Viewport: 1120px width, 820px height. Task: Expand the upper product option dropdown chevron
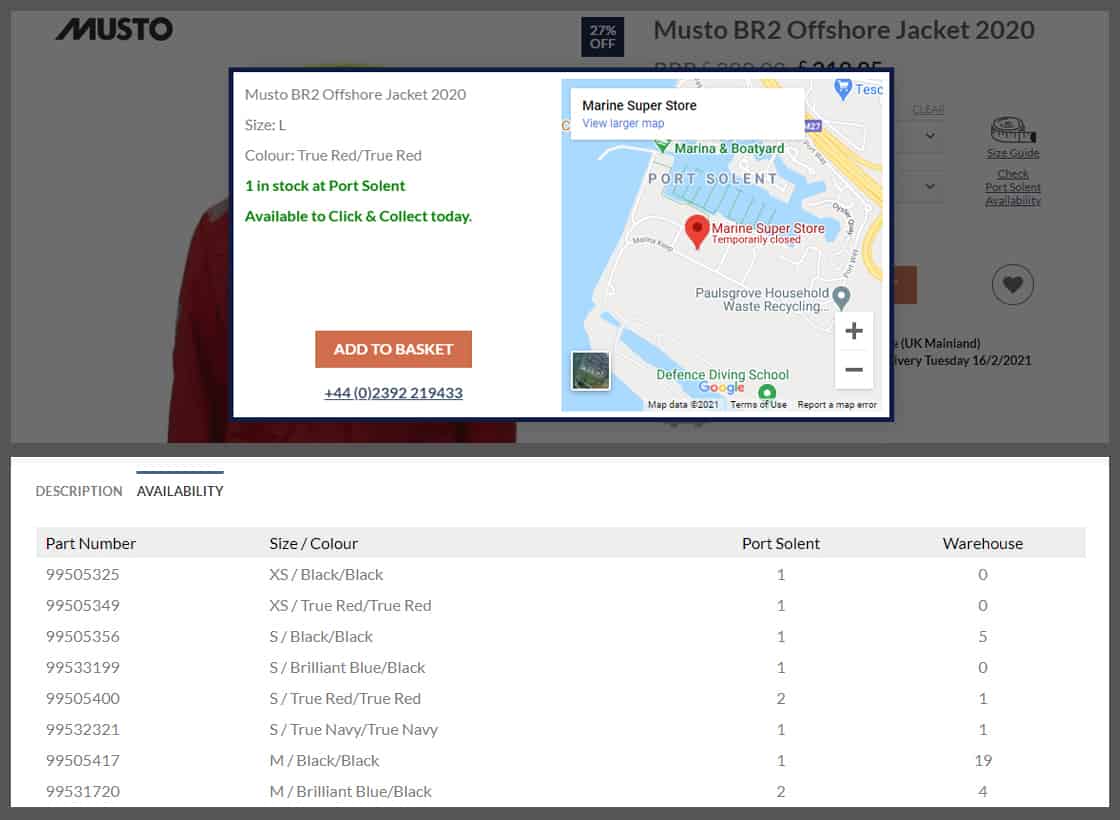[x=929, y=135]
